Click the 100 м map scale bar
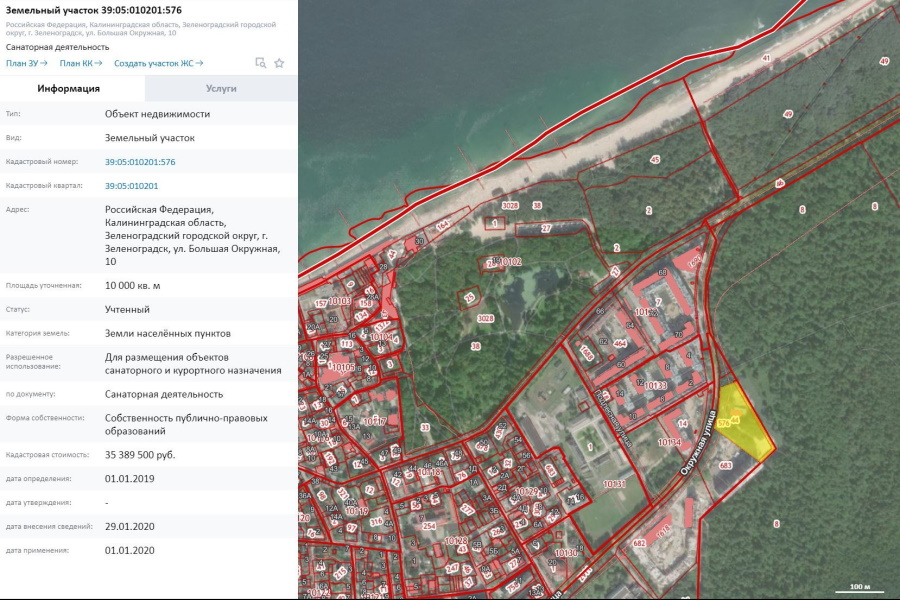Screen dimensions: 900x600 click(x=860, y=587)
